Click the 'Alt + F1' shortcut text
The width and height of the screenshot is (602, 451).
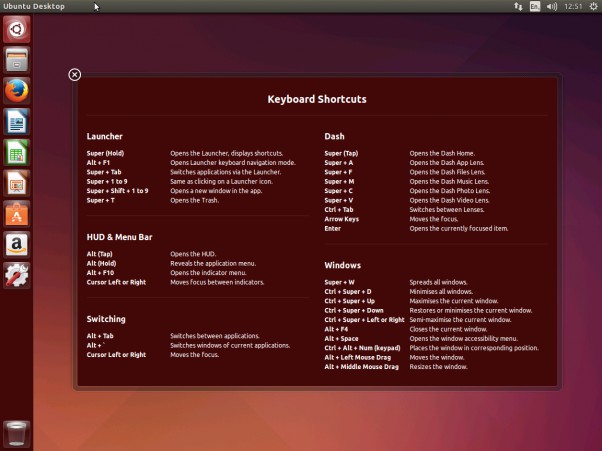click(98, 163)
